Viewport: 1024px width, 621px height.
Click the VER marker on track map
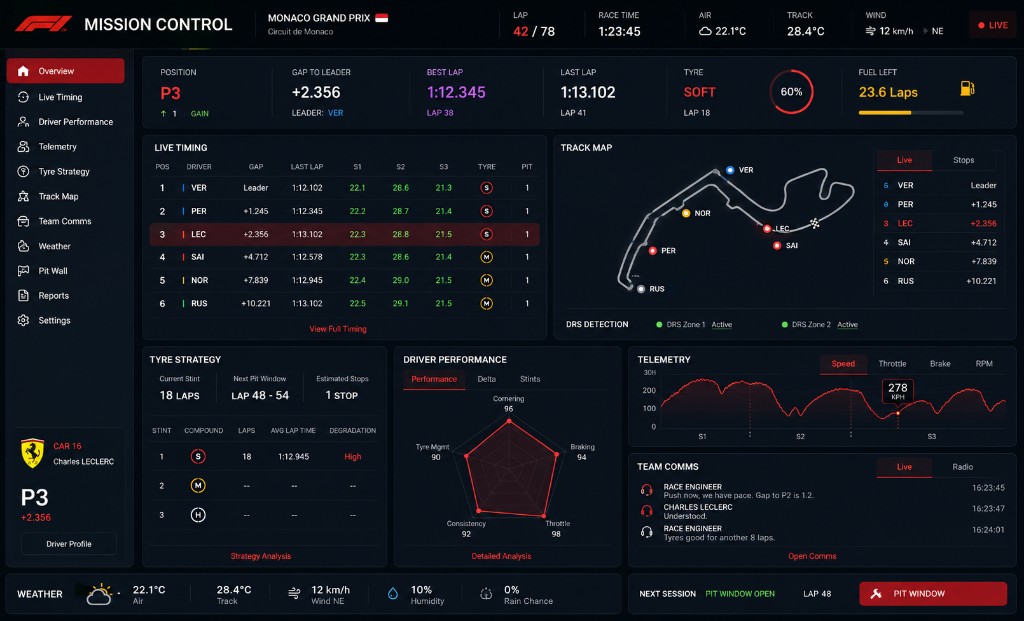(x=730, y=170)
